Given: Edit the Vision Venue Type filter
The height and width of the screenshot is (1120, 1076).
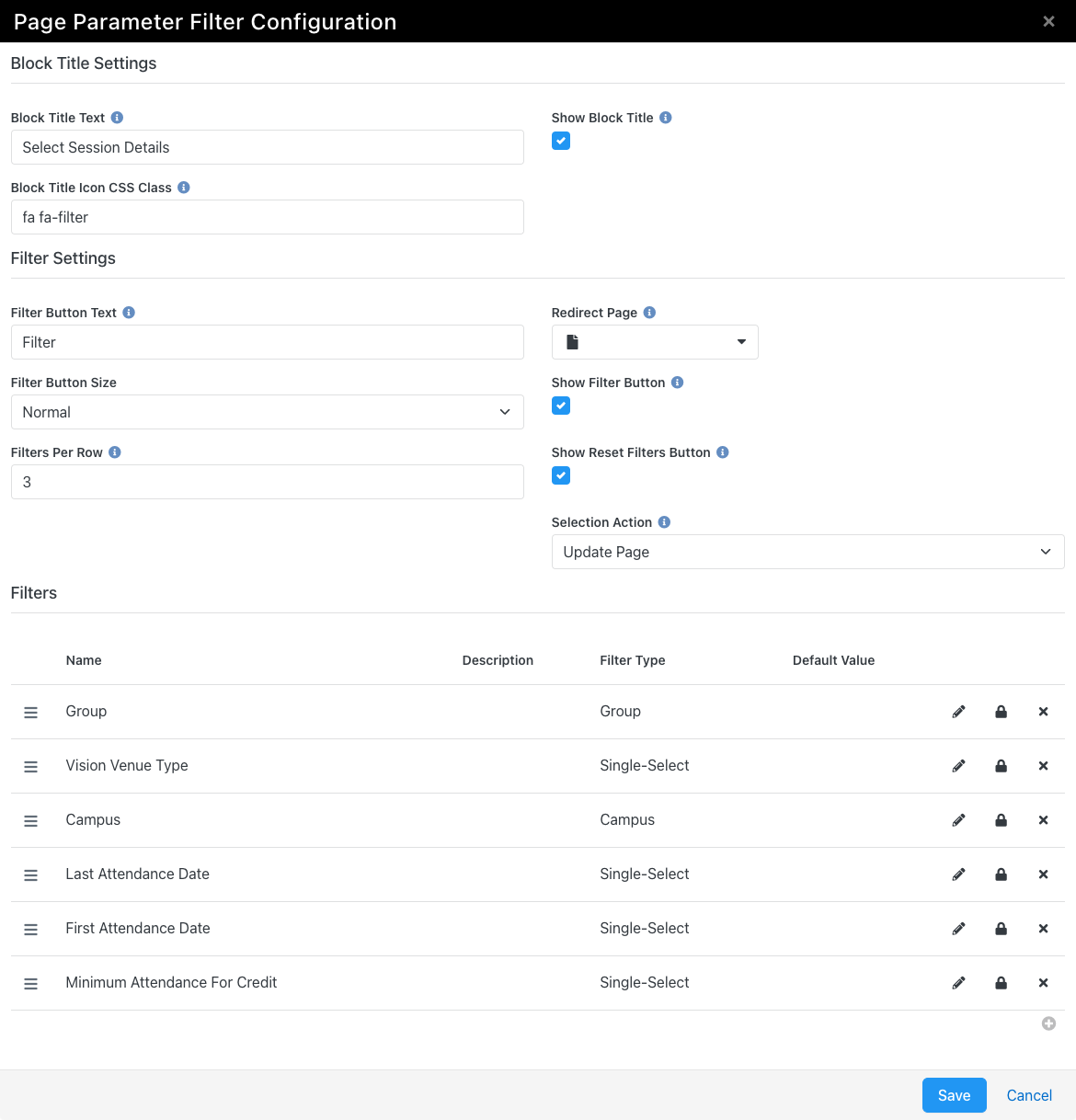Looking at the screenshot, I should click(958, 766).
